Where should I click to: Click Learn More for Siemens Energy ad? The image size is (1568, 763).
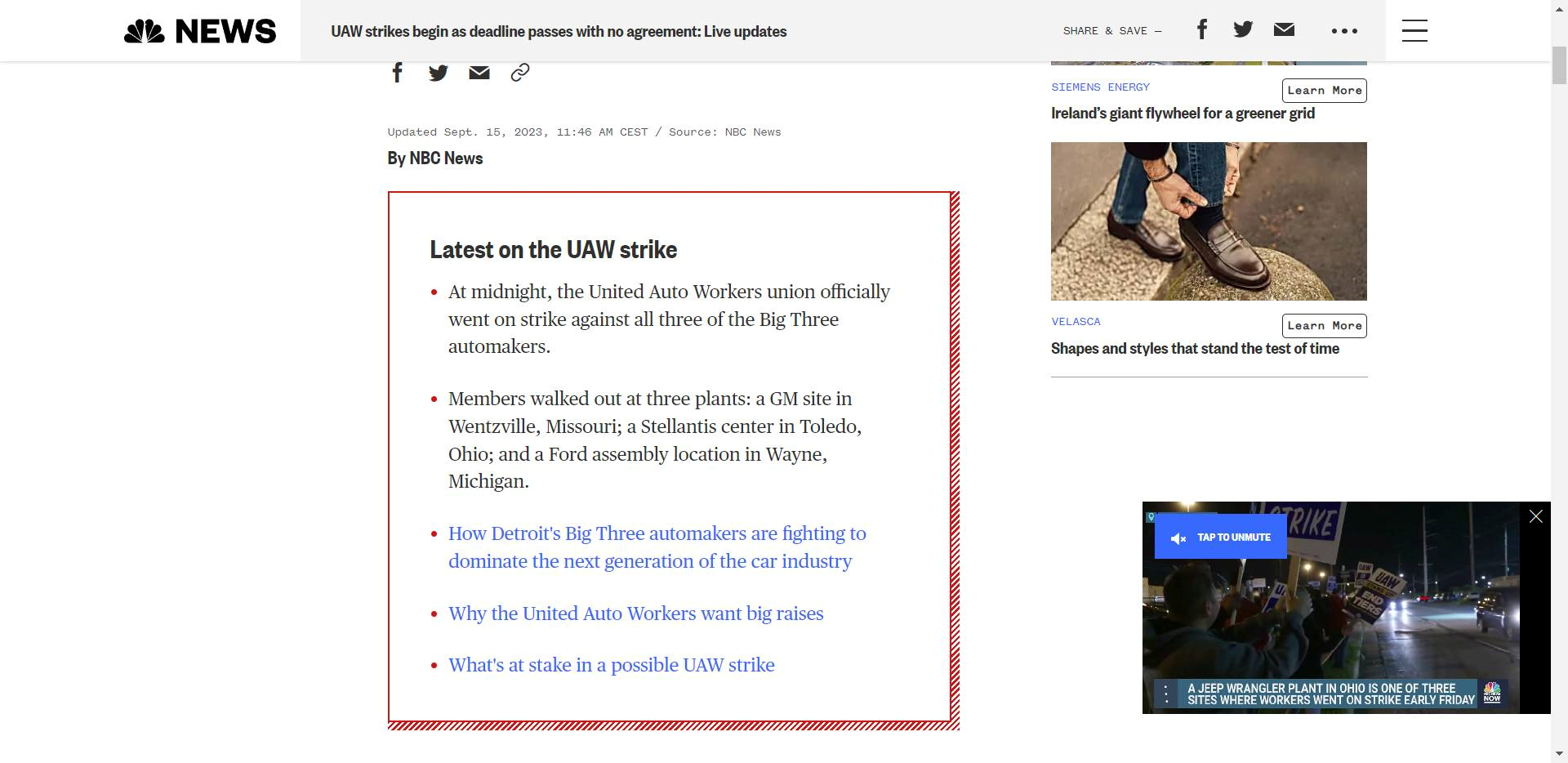tap(1324, 91)
